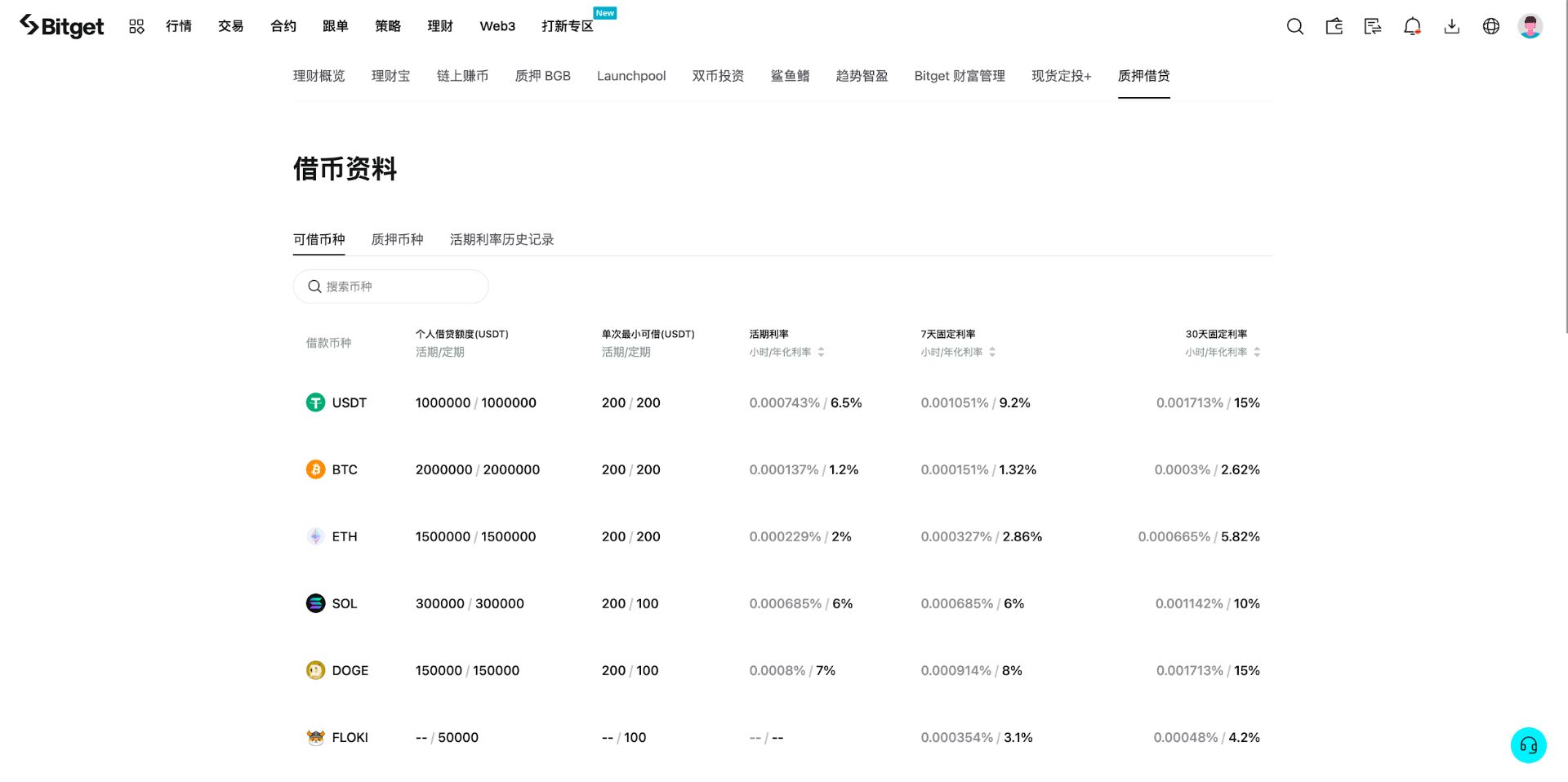Focus the 搜索币种 search field
The width and height of the screenshot is (1568, 782).
click(x=391, y=287)
